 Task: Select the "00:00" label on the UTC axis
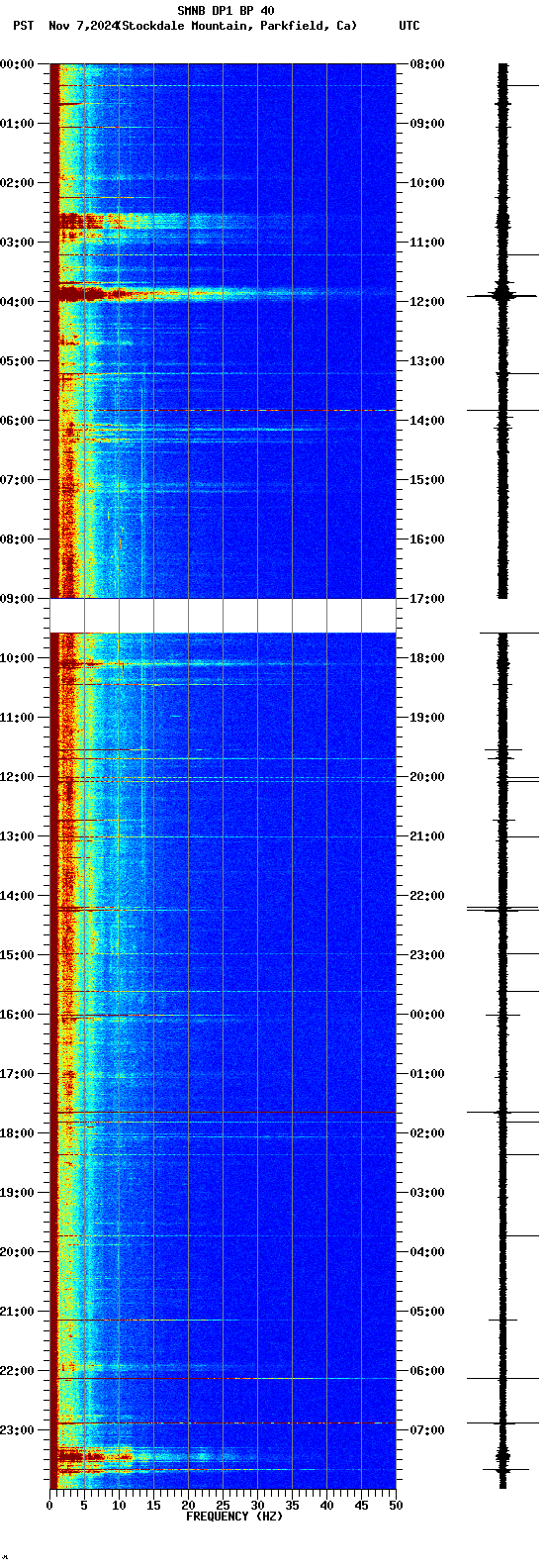tap(427, 1015)
